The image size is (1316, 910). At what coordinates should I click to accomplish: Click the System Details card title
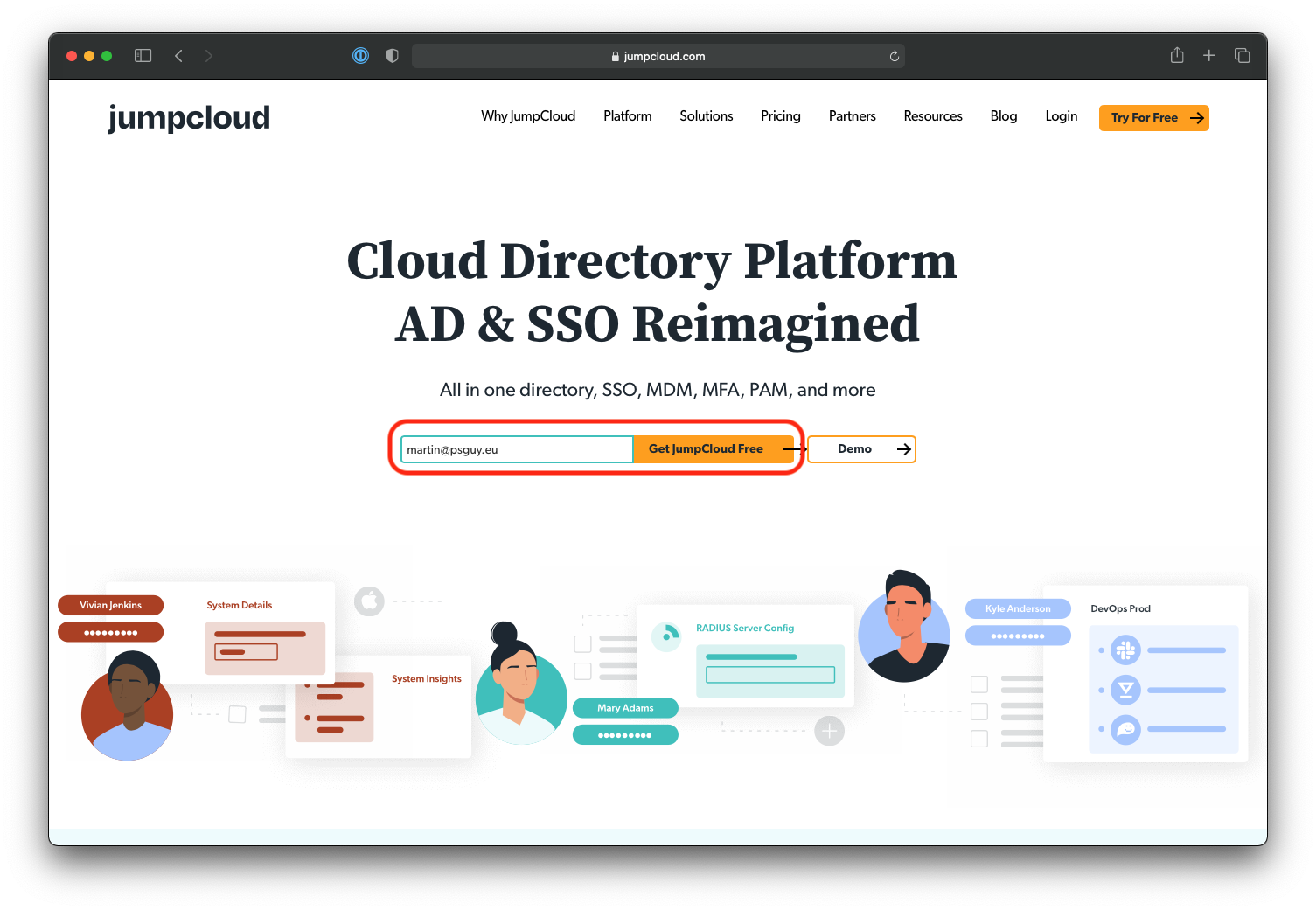pyautogui.click(x=240, y=605)
